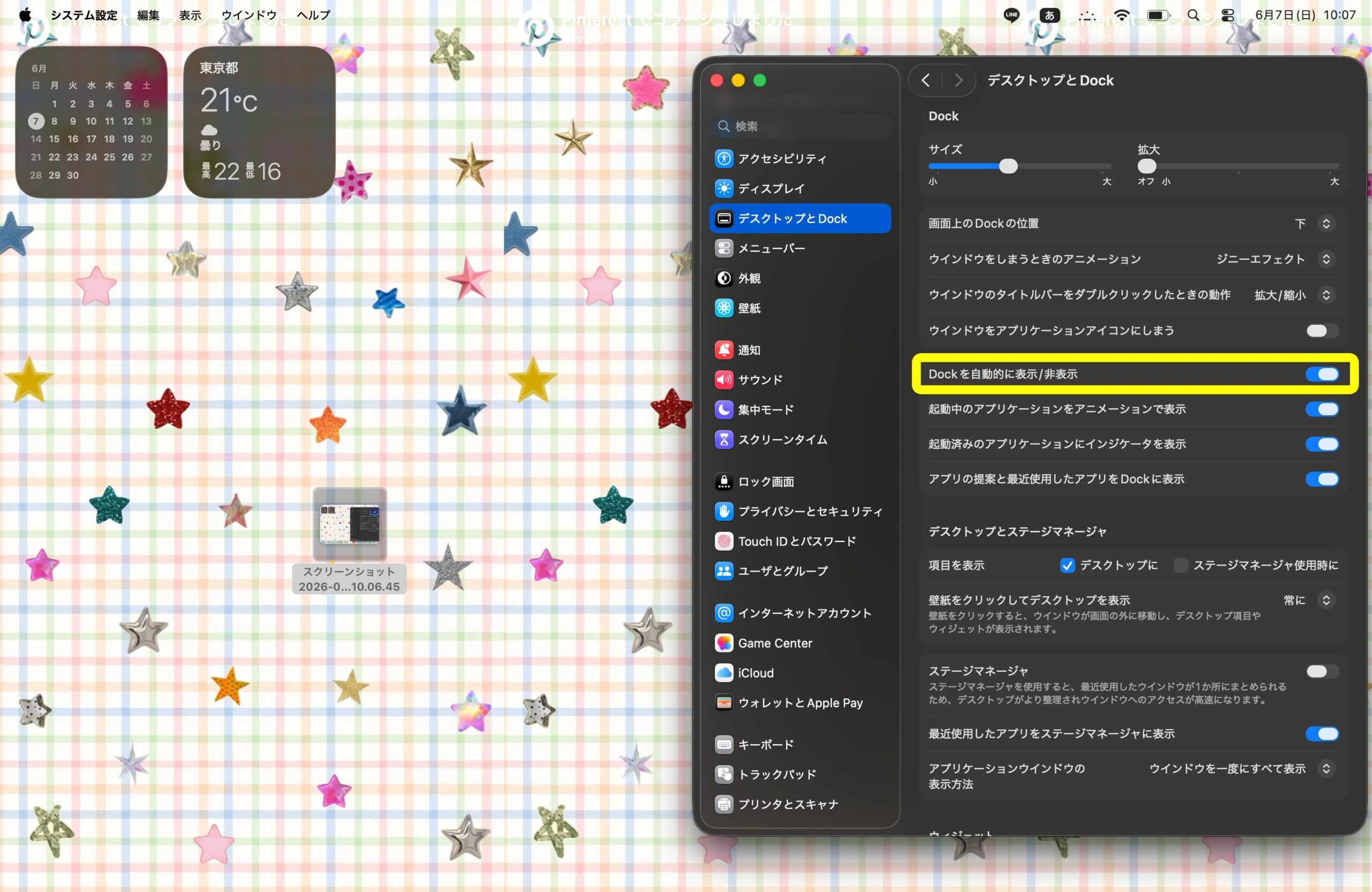Click battery status in menu bar
This screenshot has width=1372, height=892.
pyautogui.click(x=1158, y=15)
